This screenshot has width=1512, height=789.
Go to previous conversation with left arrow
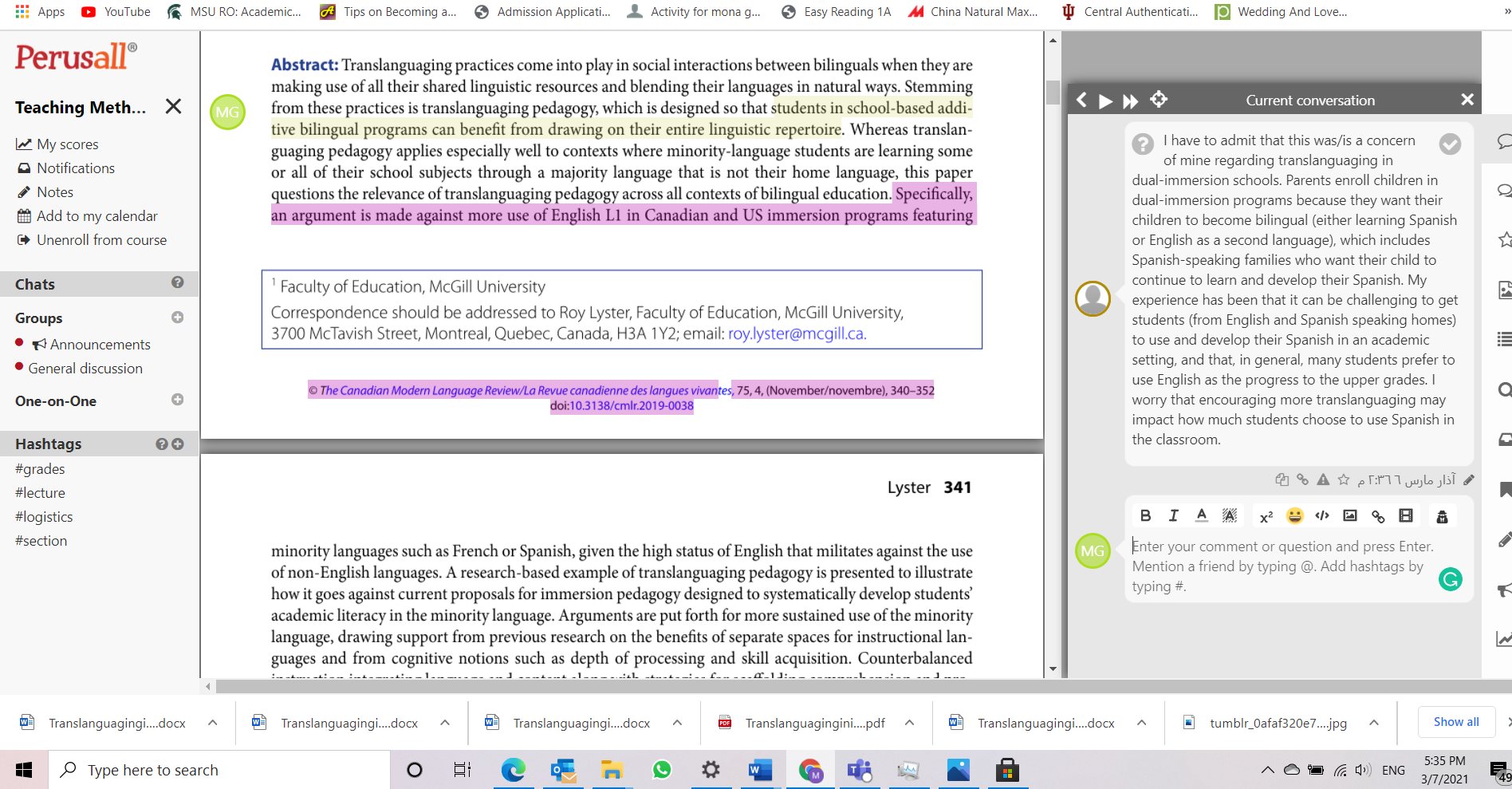1081,100
